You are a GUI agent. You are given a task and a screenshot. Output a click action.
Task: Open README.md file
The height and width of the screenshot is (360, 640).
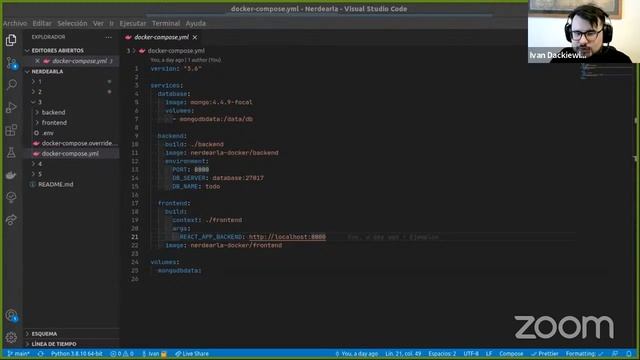click(56, 184)
